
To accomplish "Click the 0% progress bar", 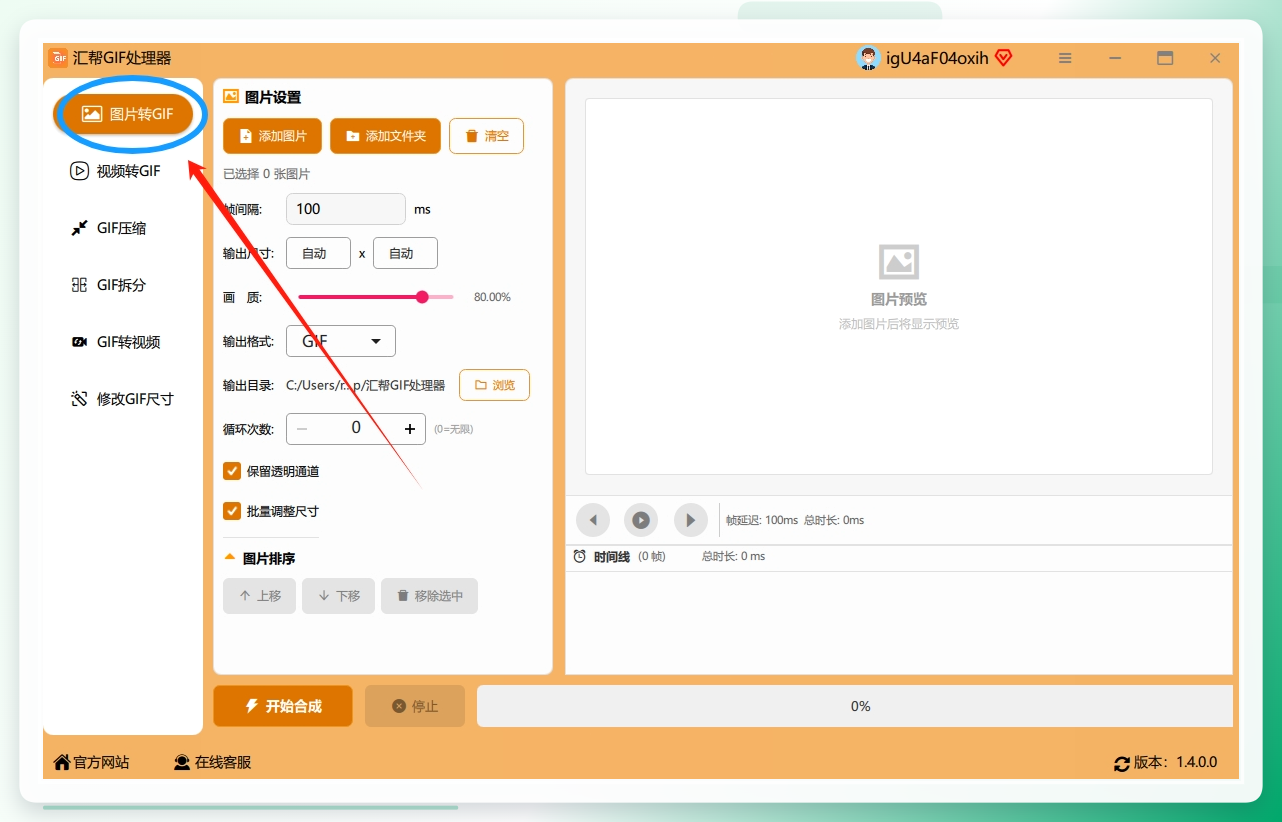I will [x=855, y=706].
